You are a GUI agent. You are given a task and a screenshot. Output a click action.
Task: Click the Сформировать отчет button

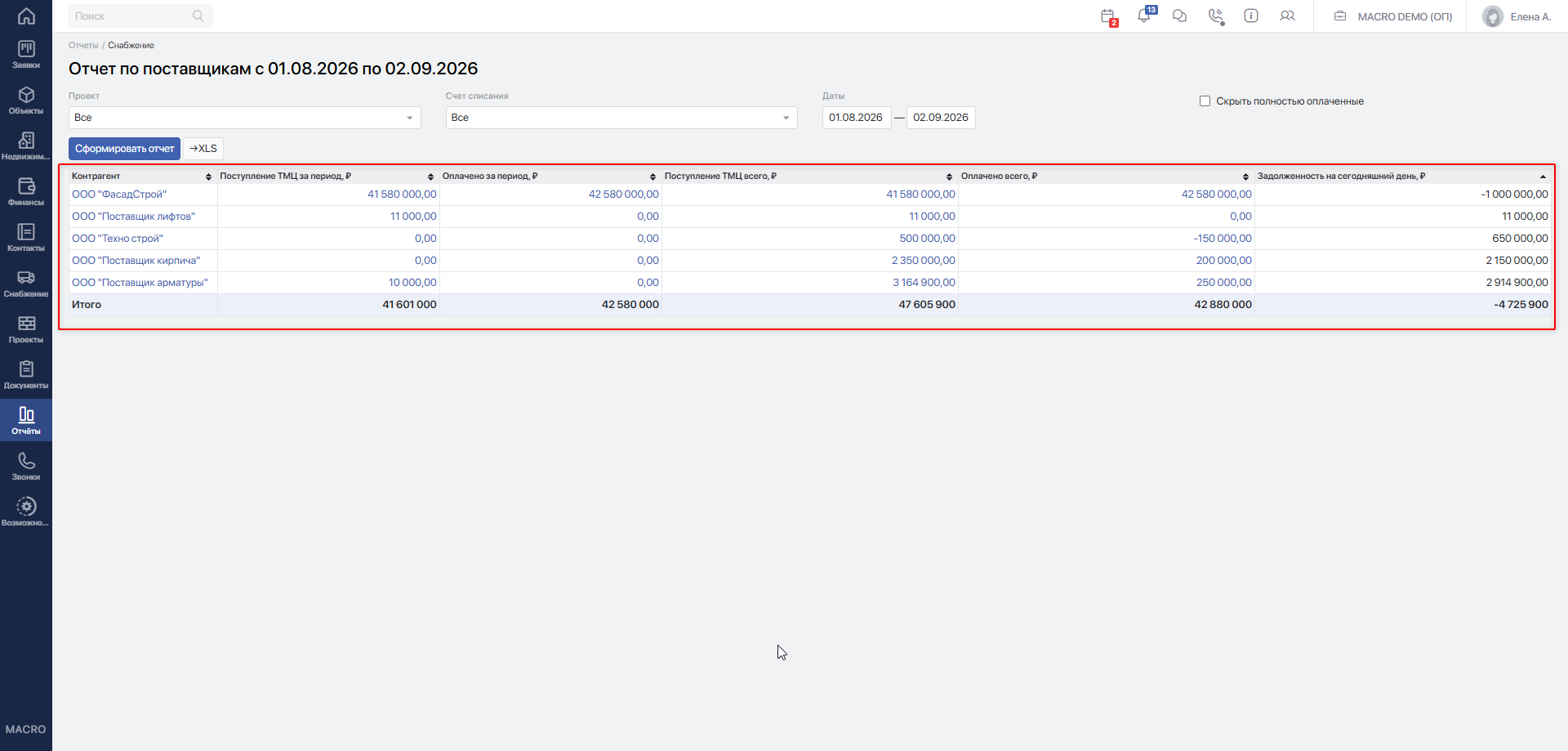124,149
